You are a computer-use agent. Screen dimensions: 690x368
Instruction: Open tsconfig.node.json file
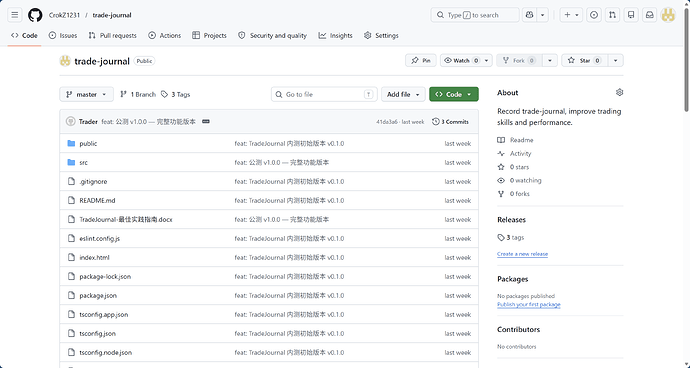(x=106, y=353)
